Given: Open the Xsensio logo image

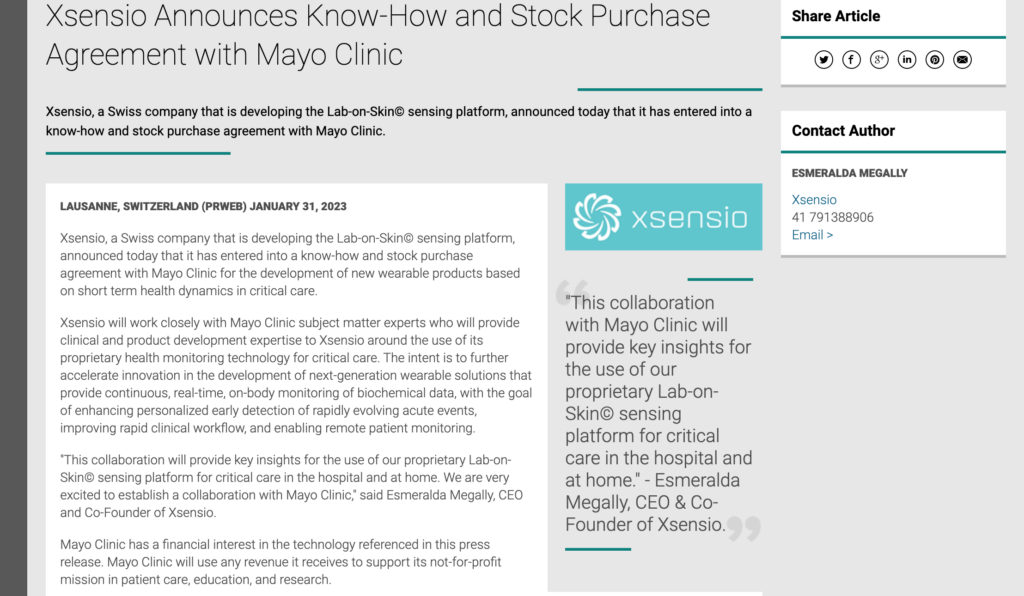Looking at the screenshot, I should click(x=664, y=217).
